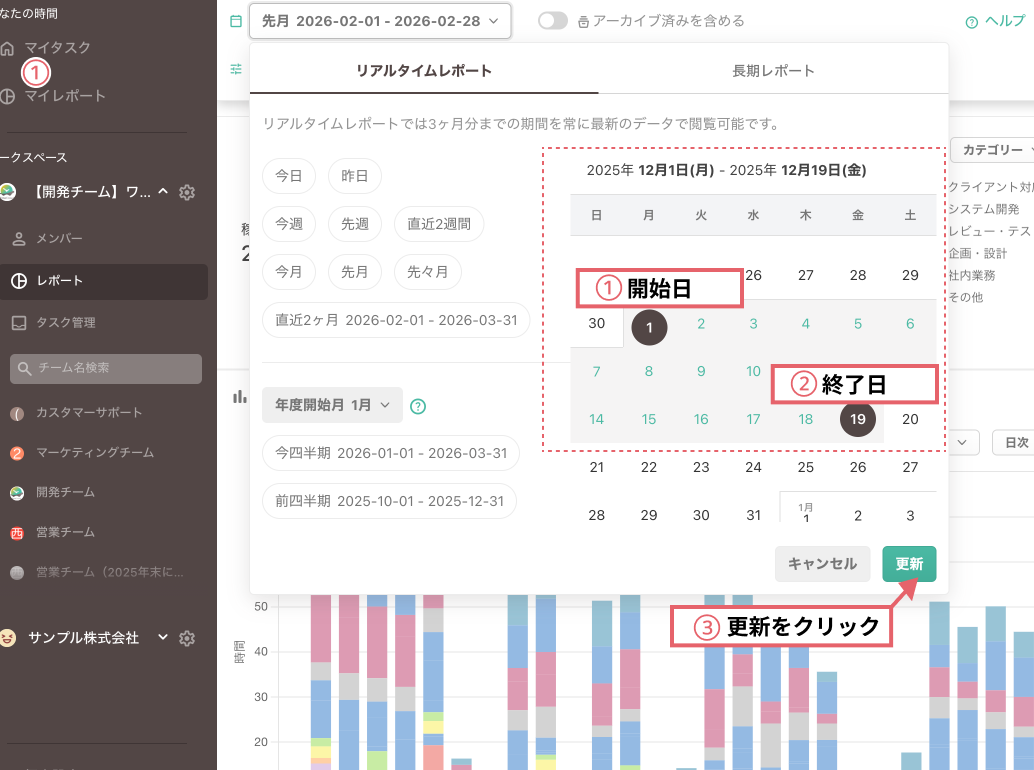The width and height of the screenshot is (1034, 770).
Task: Open the 先月 date range dropdown
Action: point(380,21)
